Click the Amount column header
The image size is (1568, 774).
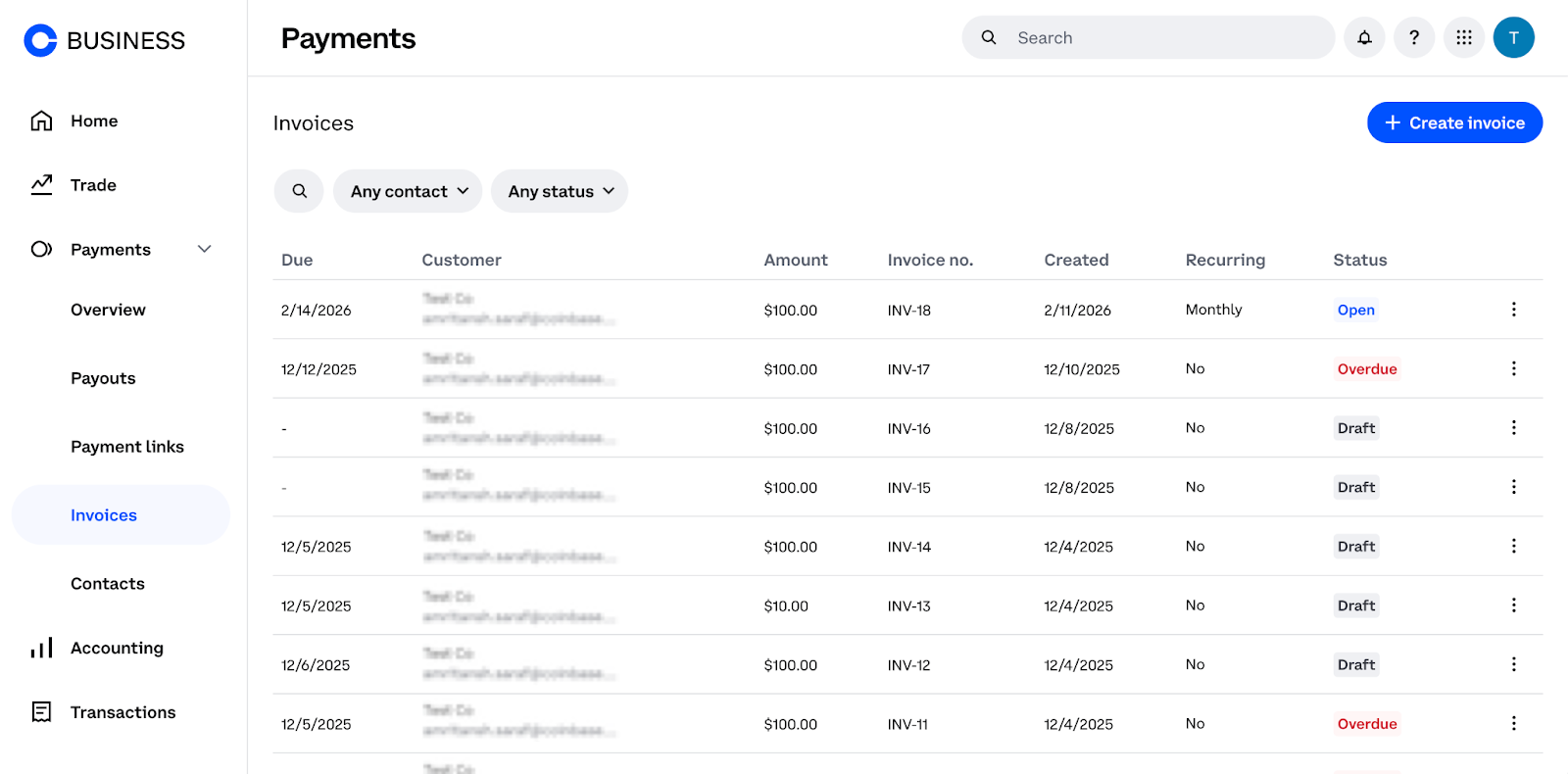click(796, 260)
